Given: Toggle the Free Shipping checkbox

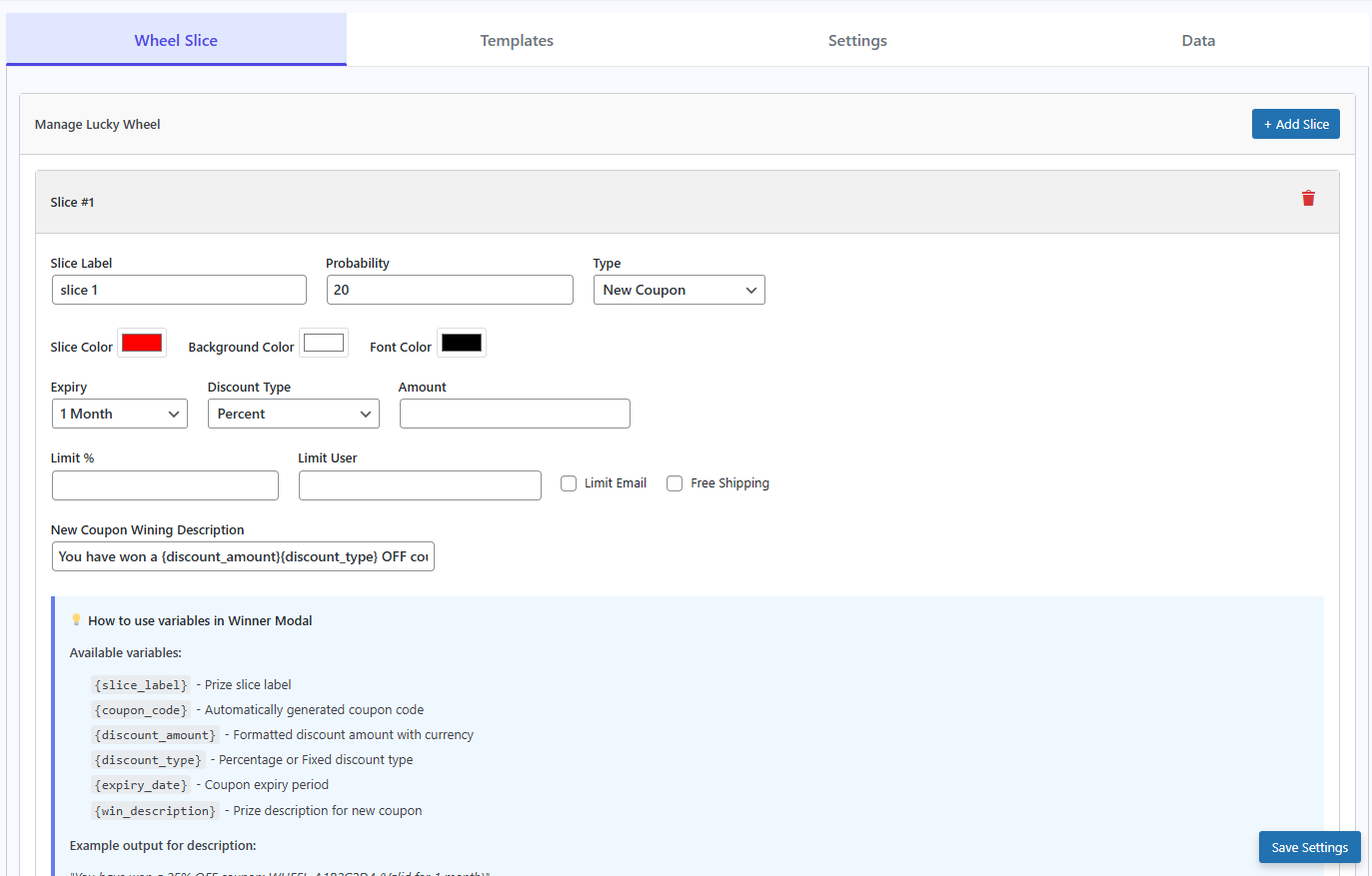Looking at the screenshot, I should 675,483.
